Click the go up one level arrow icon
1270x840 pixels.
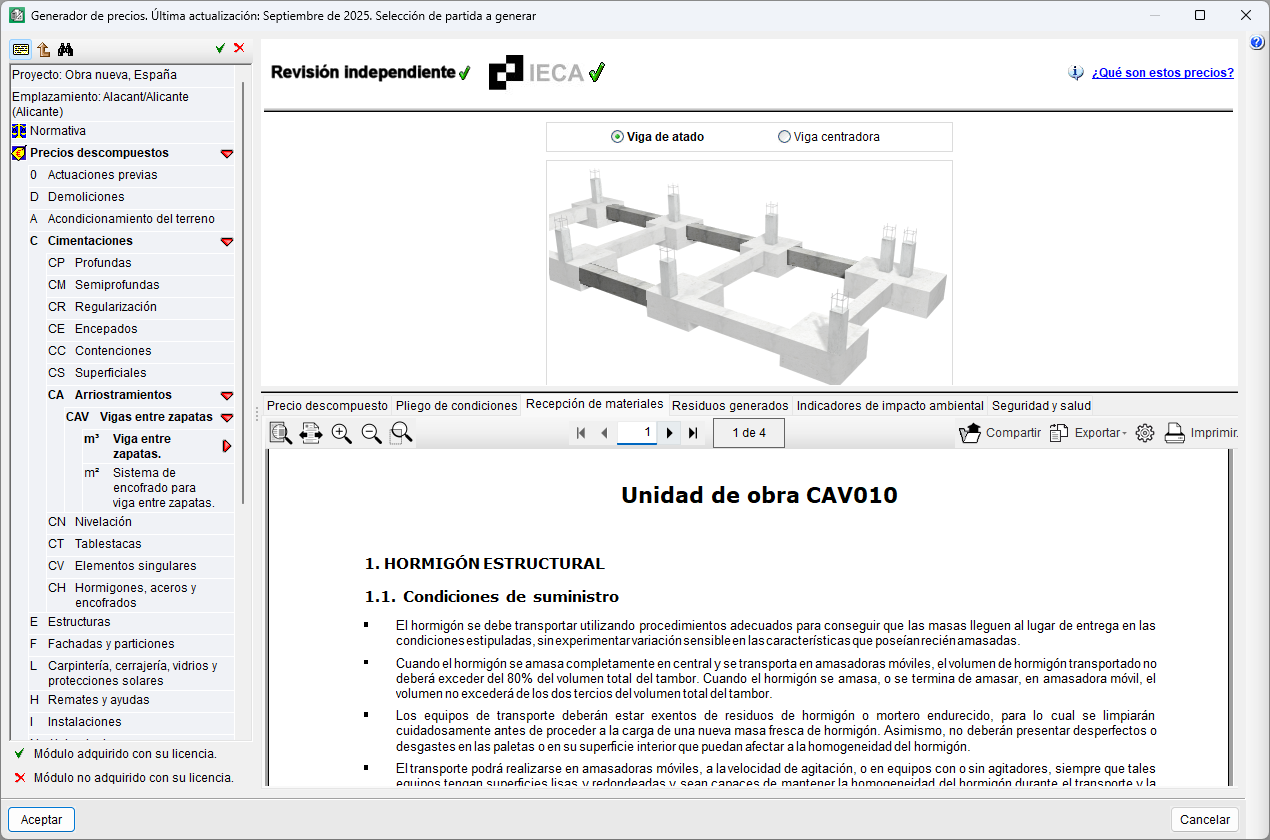[x=43, y=50]
